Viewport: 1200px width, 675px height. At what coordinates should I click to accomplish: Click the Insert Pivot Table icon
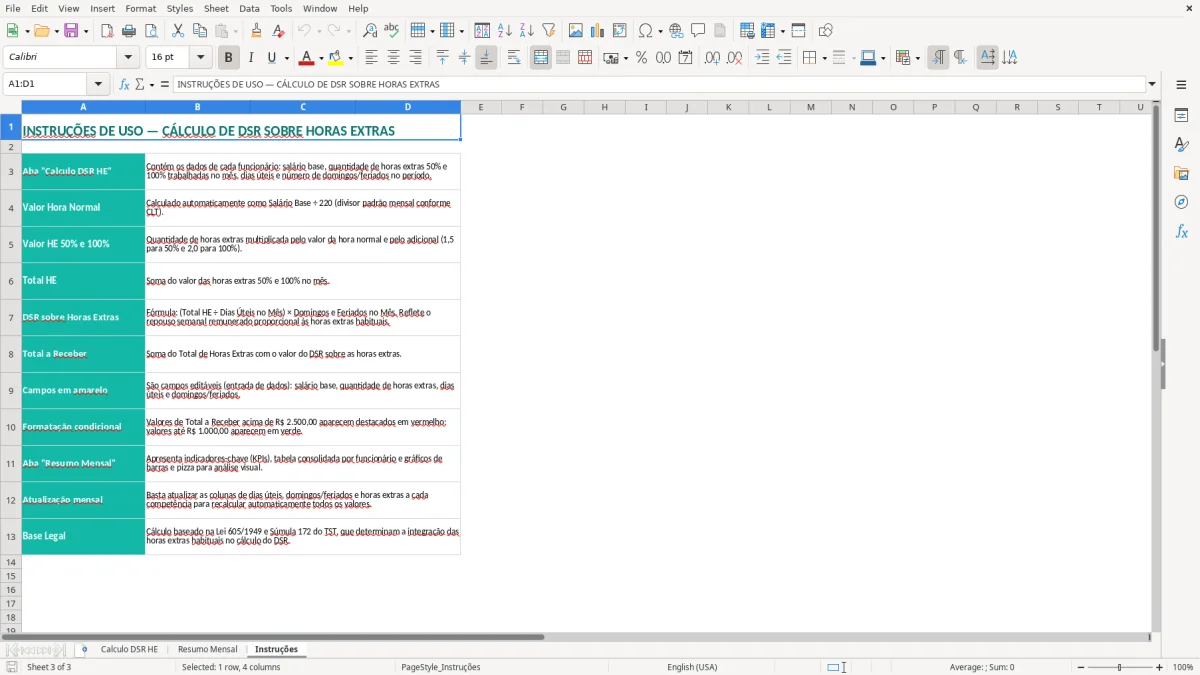click(619, 31)
